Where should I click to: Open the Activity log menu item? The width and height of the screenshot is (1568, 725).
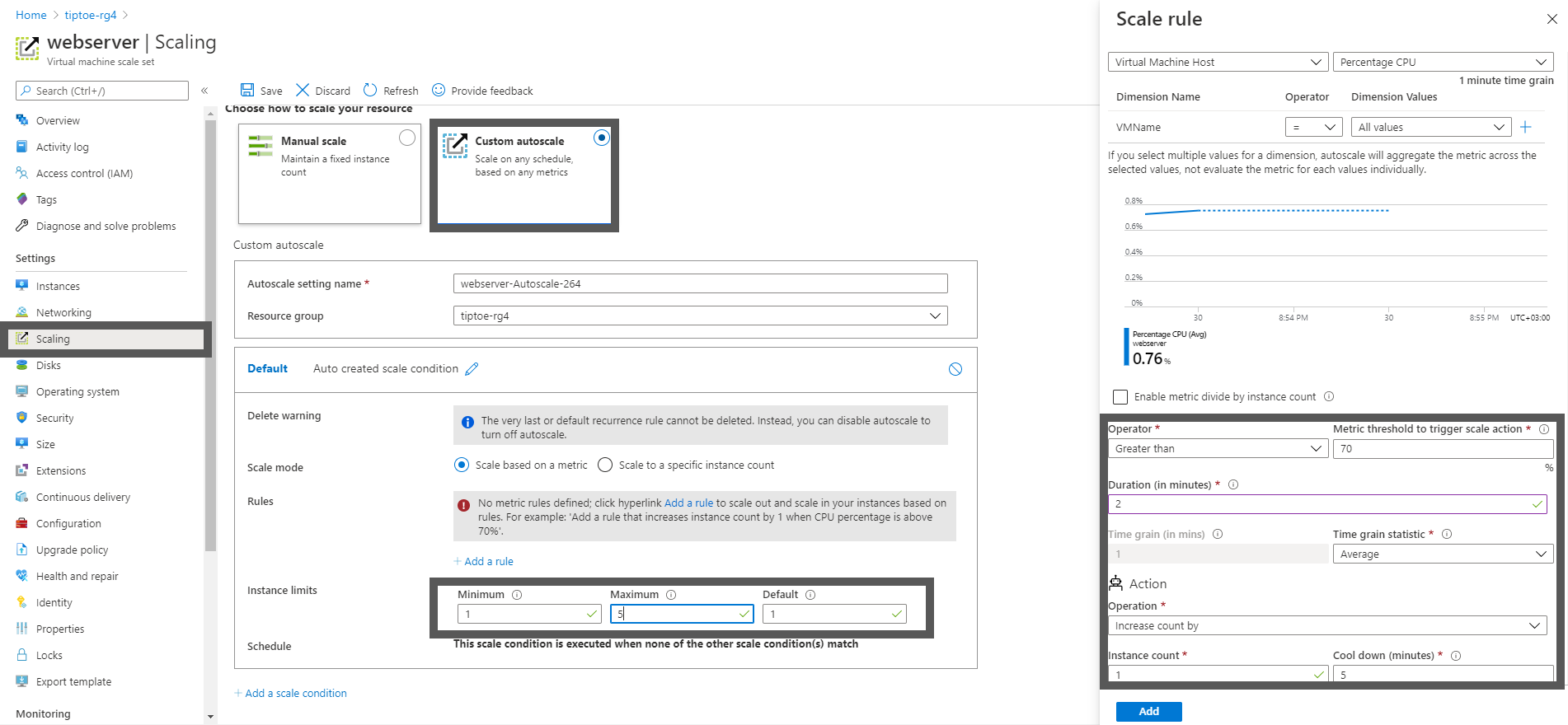[62, 147]
